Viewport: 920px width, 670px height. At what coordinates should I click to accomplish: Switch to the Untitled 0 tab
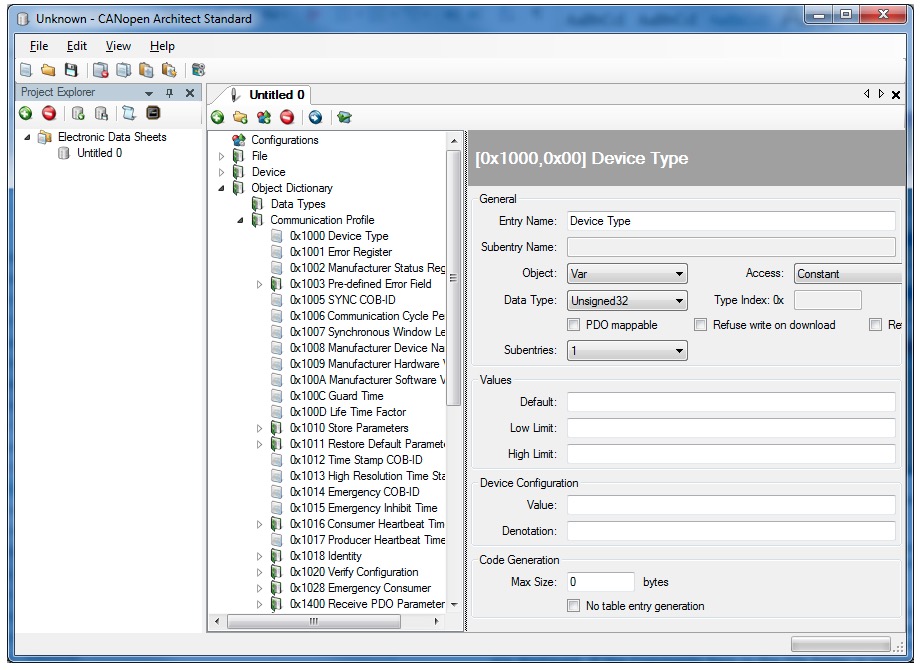(x=276, y=95)
